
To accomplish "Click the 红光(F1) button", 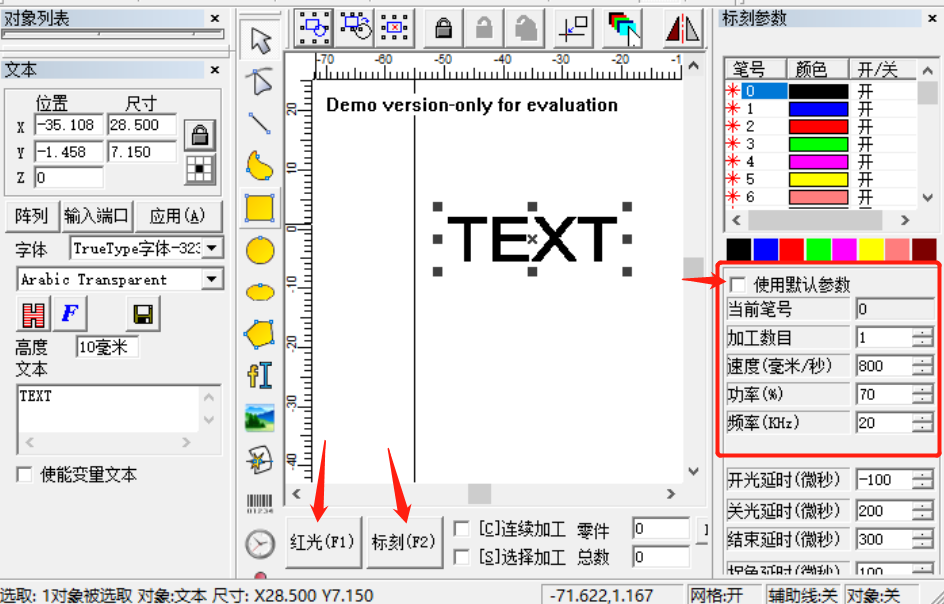I will tap(323, 541).
